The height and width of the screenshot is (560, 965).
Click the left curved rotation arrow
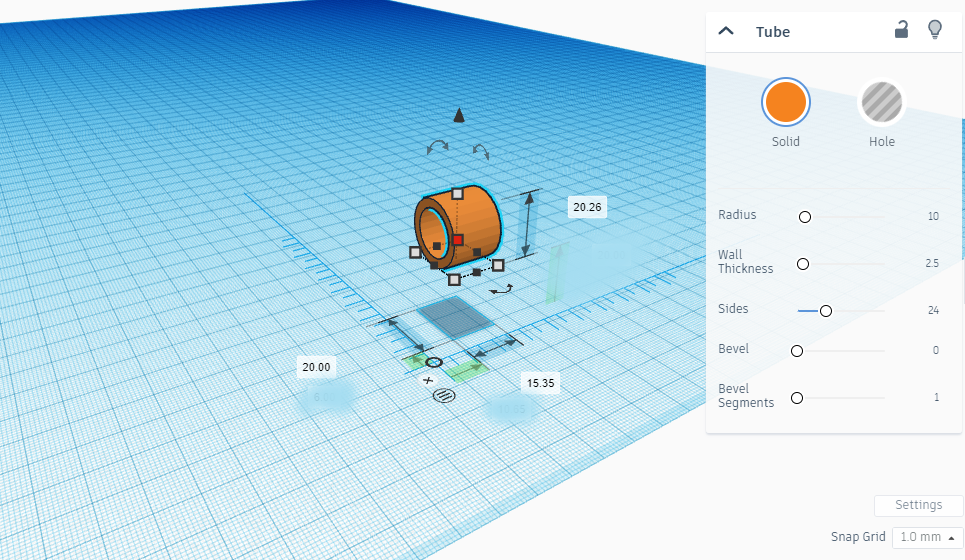[438, 147]
